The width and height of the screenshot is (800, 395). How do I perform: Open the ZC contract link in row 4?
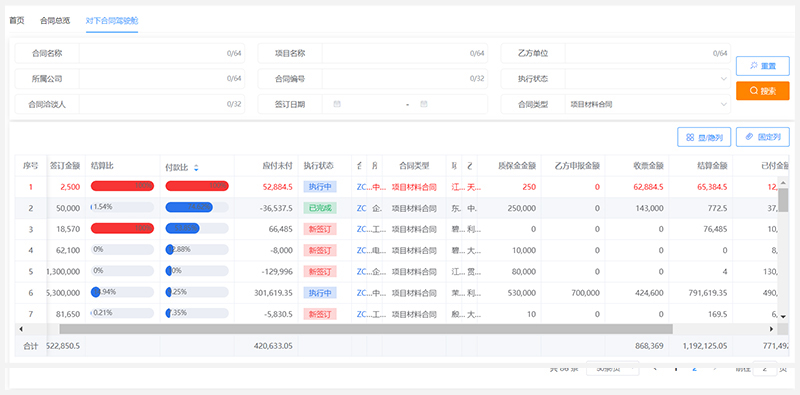pyautogui.click(x=362, y=250)
